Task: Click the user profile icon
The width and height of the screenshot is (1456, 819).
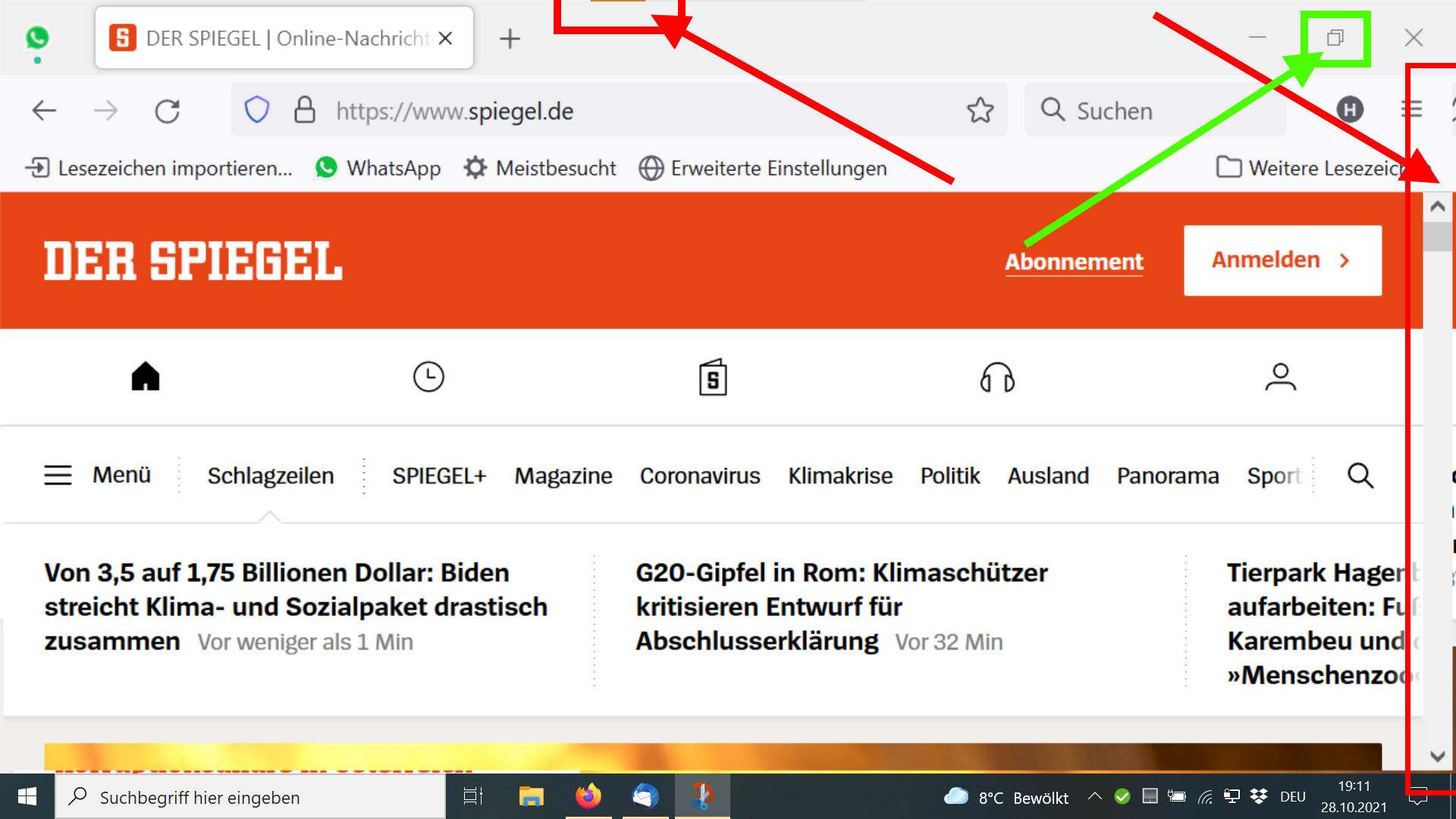Action: [1280, 377]
